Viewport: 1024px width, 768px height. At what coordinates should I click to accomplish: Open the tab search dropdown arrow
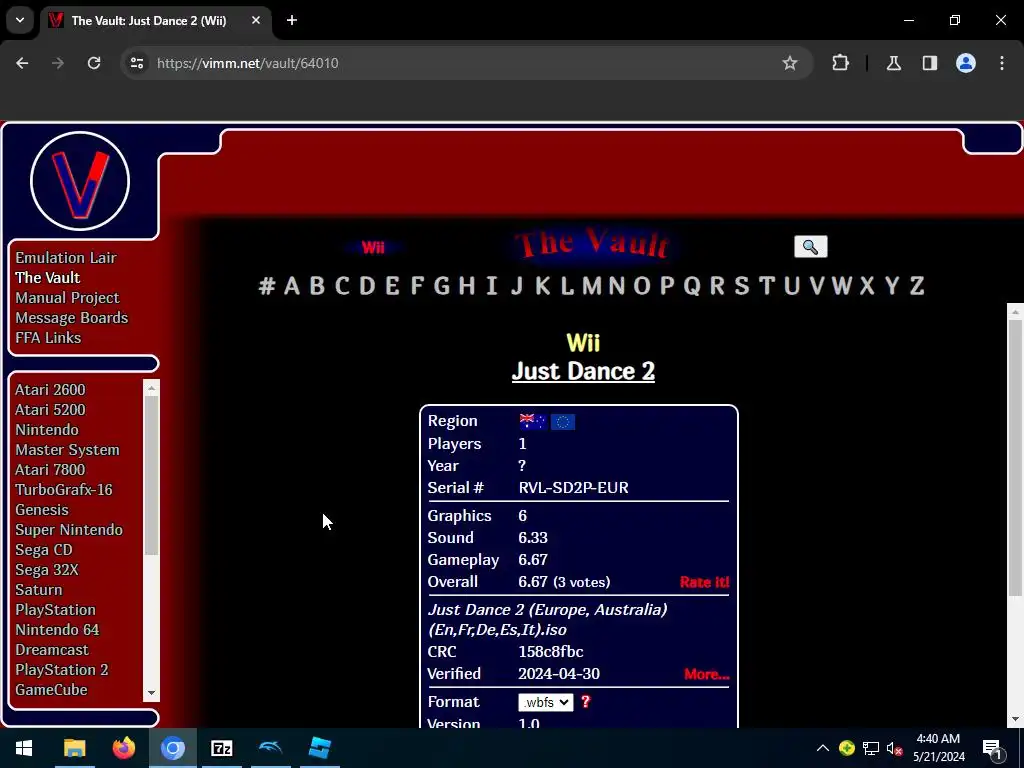pos(20,20)
